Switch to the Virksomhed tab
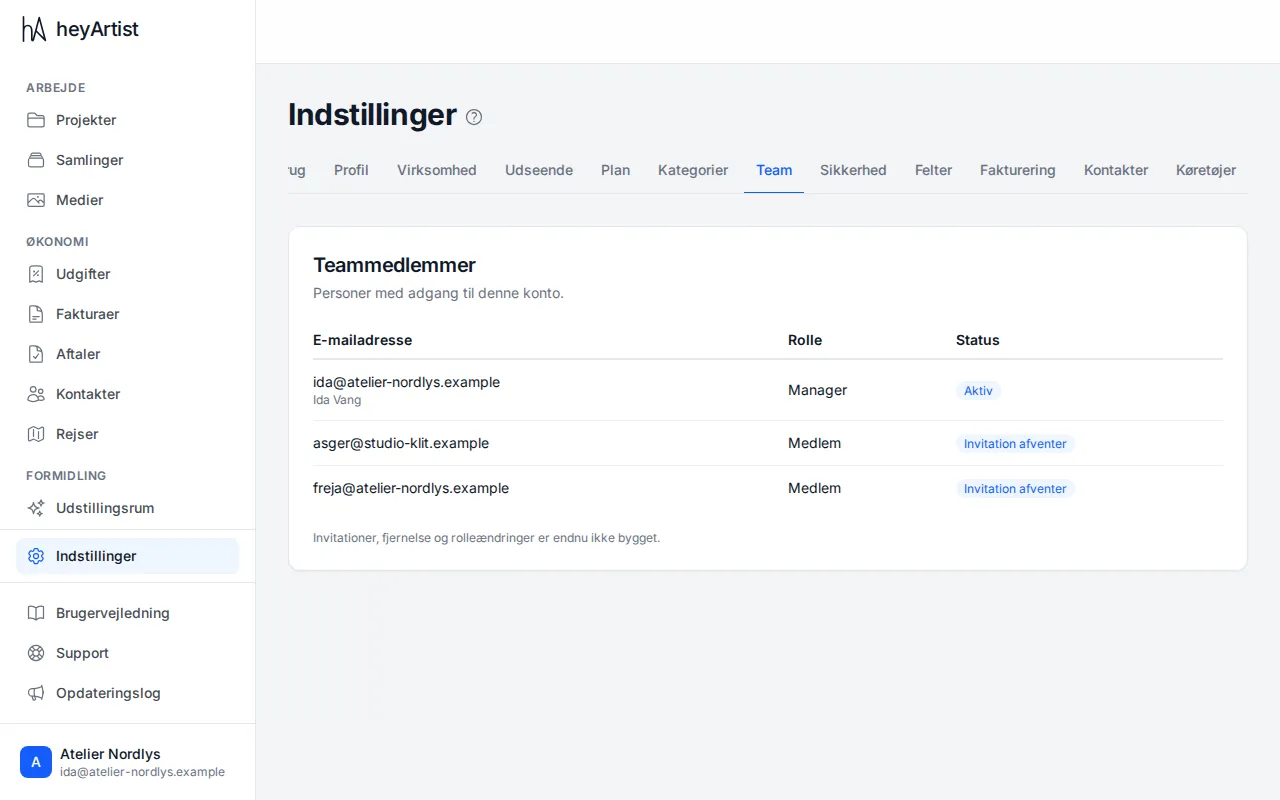Screen dimensions: 1280x800 pos(437,170)
